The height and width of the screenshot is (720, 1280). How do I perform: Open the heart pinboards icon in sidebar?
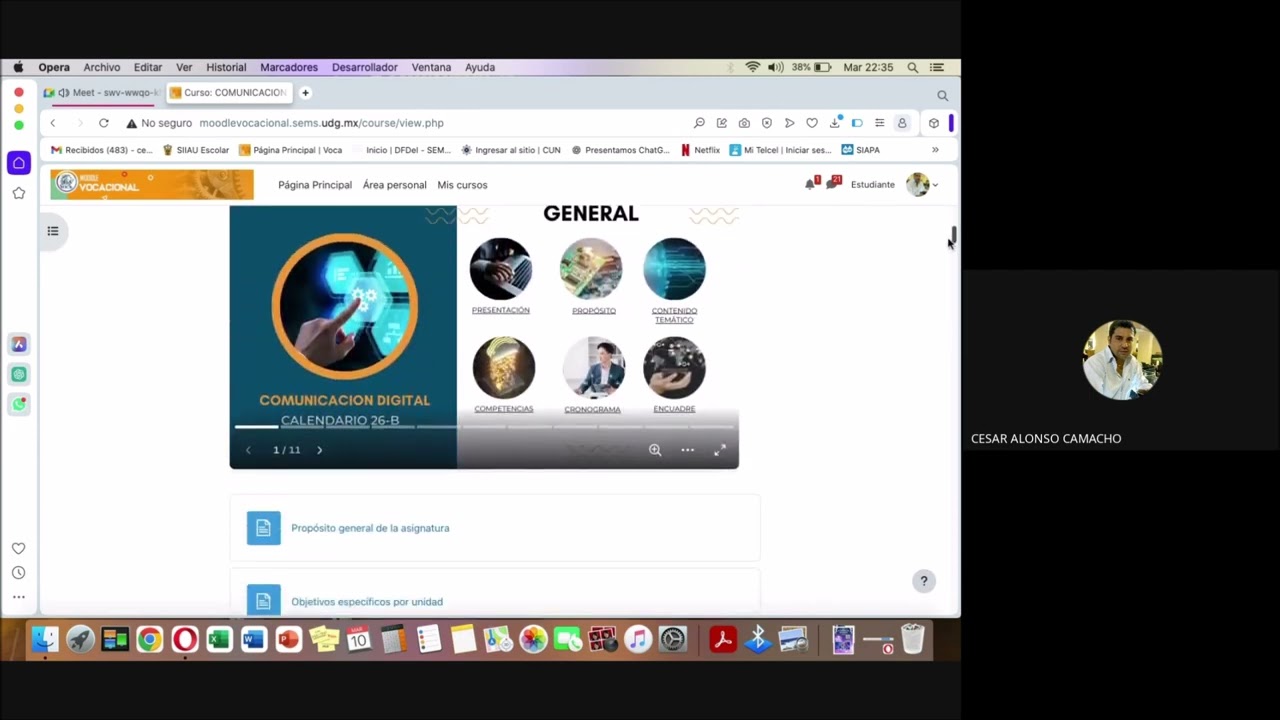[19, 548]
